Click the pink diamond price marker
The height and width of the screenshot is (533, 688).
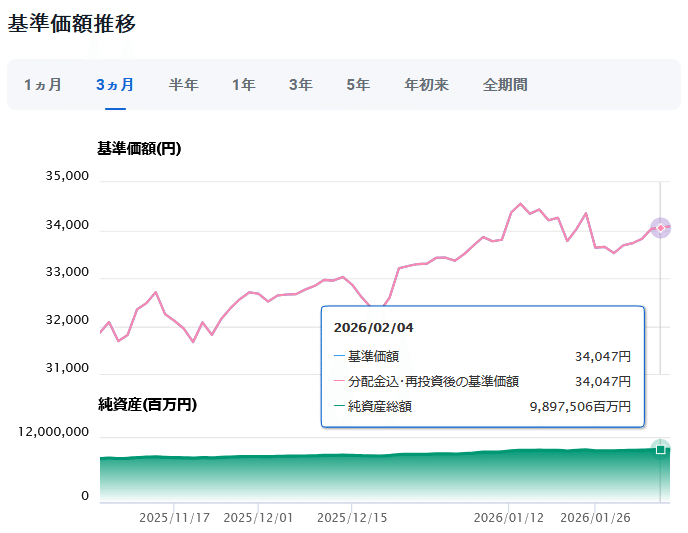(660, 228)
